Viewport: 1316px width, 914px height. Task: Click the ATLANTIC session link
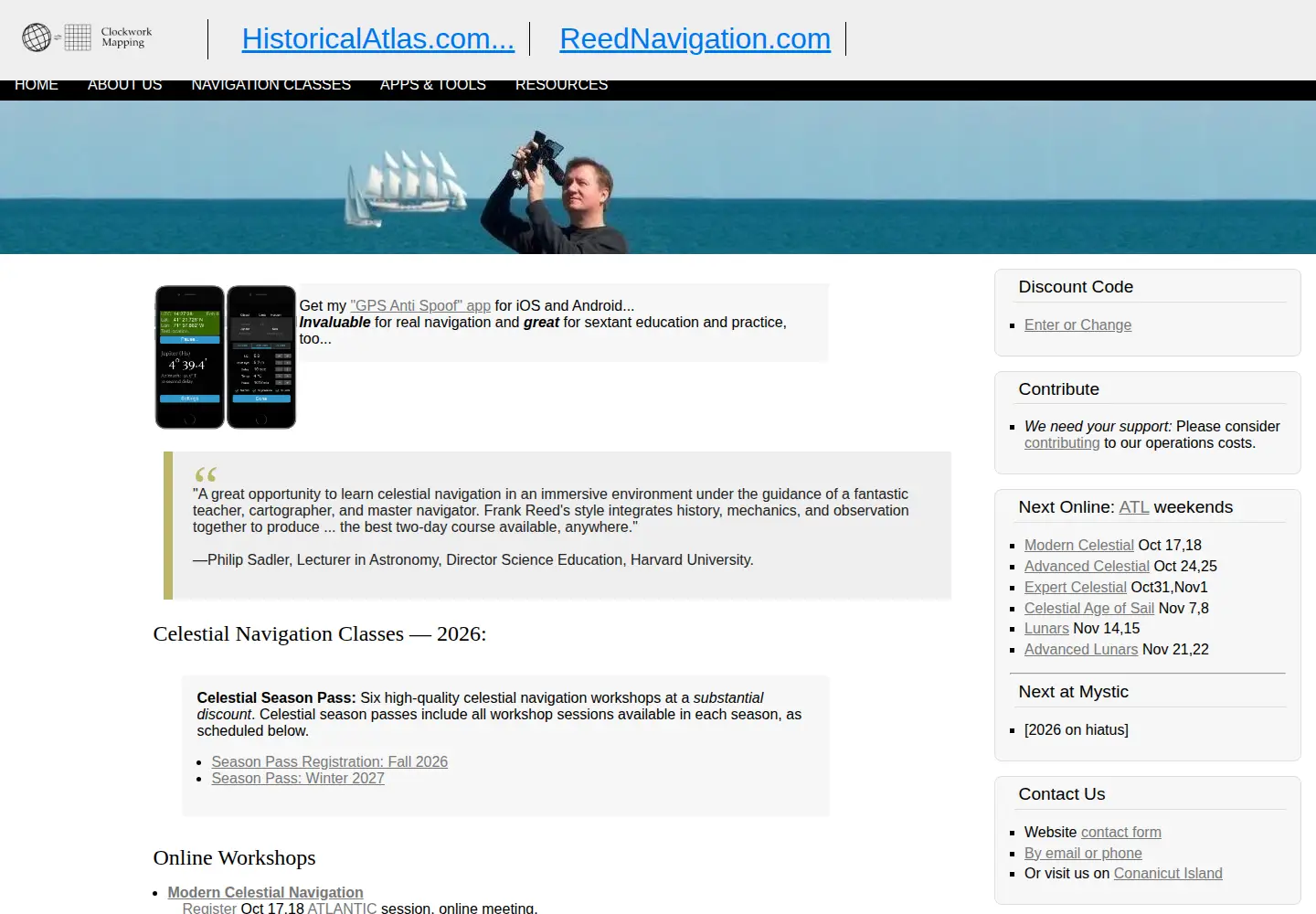point(342,908)
